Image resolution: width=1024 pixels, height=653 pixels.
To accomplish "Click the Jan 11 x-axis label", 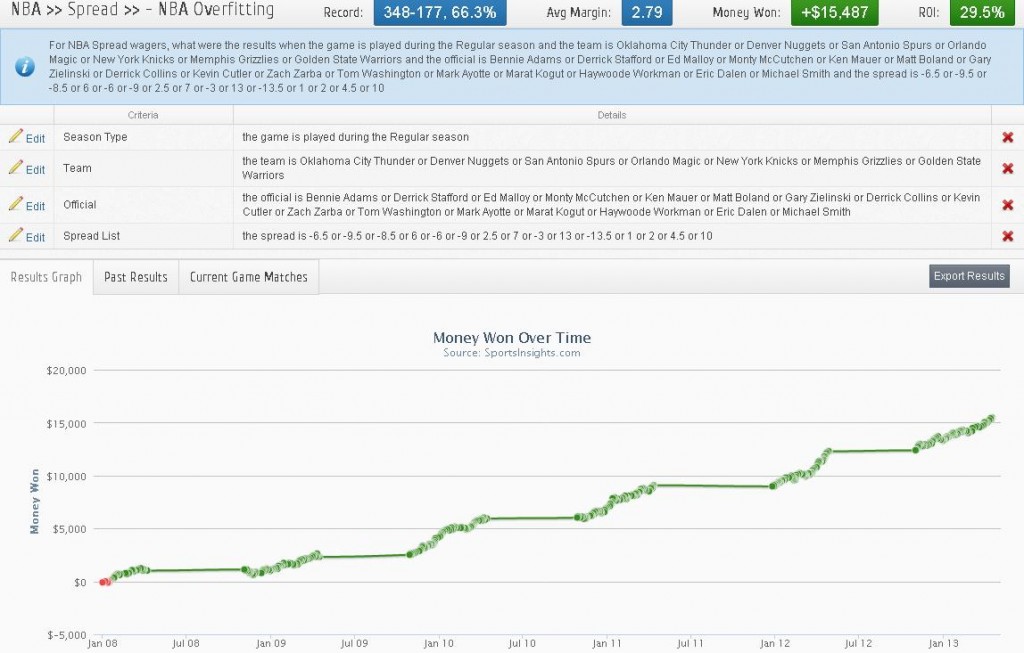I will pos(607,643).
